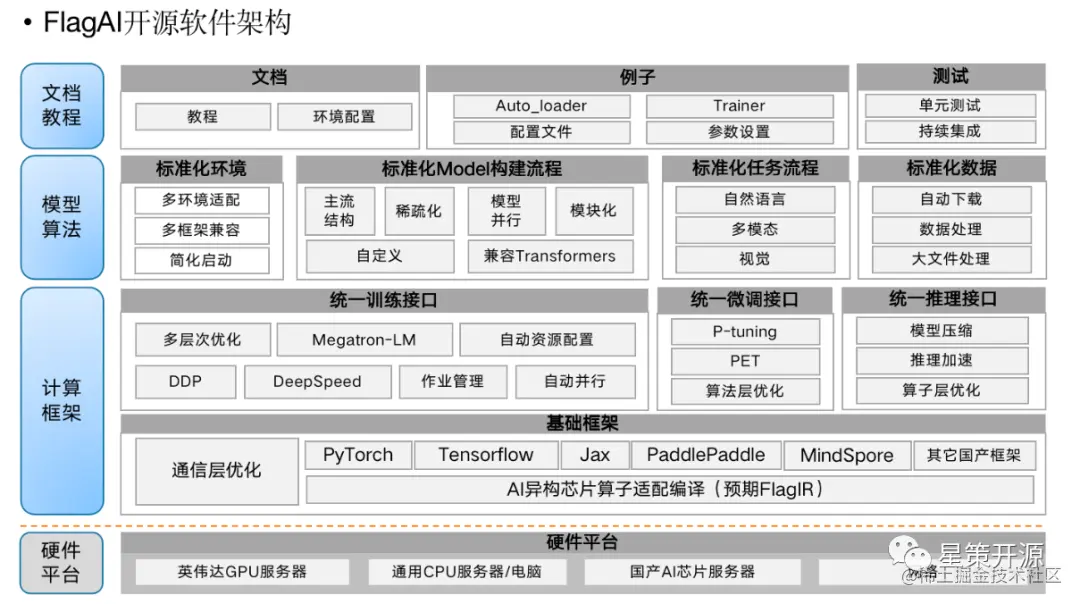
Task: Toggle the 稀疏化 (sparsification) option
Action: pos(419,210)
